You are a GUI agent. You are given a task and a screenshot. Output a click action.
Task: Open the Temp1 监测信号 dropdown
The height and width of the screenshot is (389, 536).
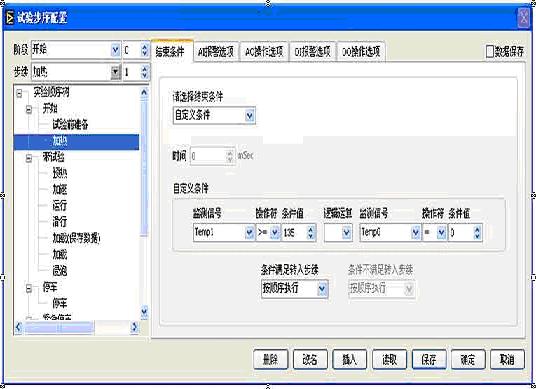(x=250, y=233)
